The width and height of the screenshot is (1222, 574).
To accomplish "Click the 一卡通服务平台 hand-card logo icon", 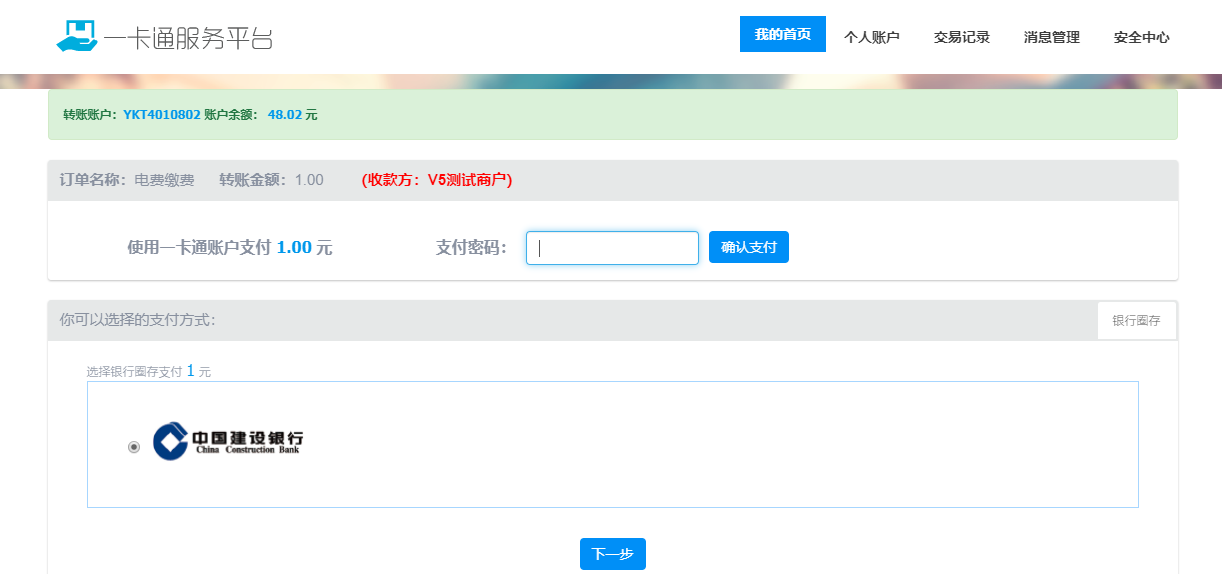I will [77, 36].
